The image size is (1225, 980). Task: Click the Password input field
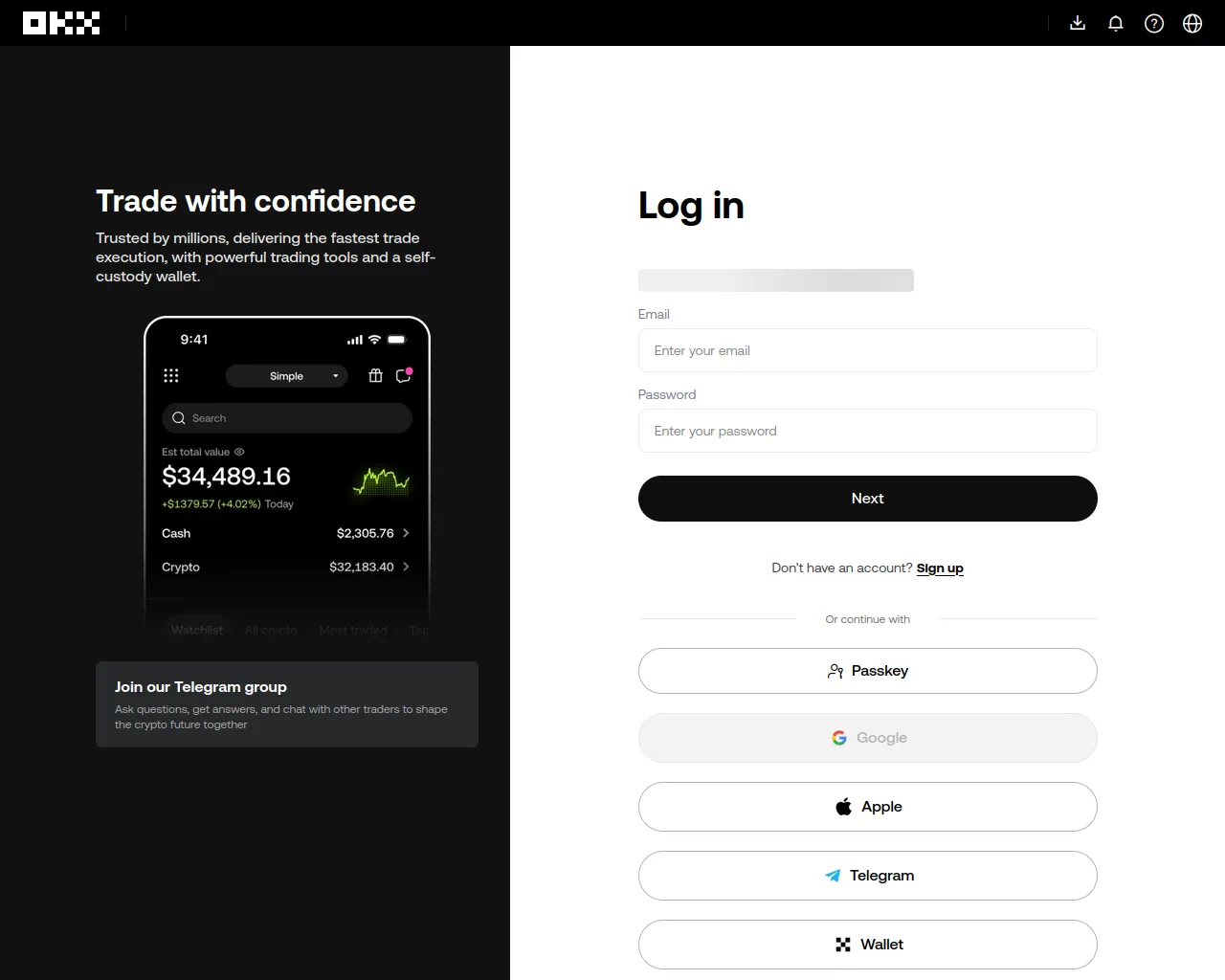coord(868,431)
